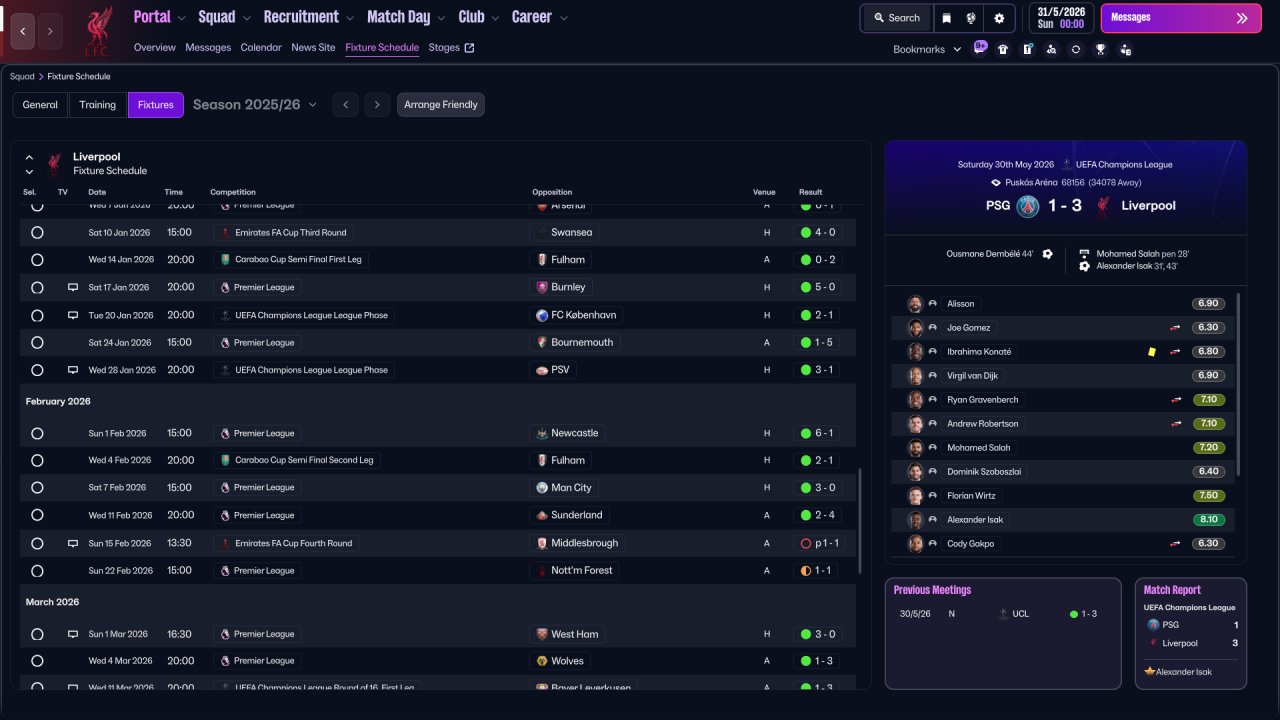The width and height of the screenshot is (1280, 720).
Task: Select the radio button for the Man City fixture
Action: (x=37, y=488)
